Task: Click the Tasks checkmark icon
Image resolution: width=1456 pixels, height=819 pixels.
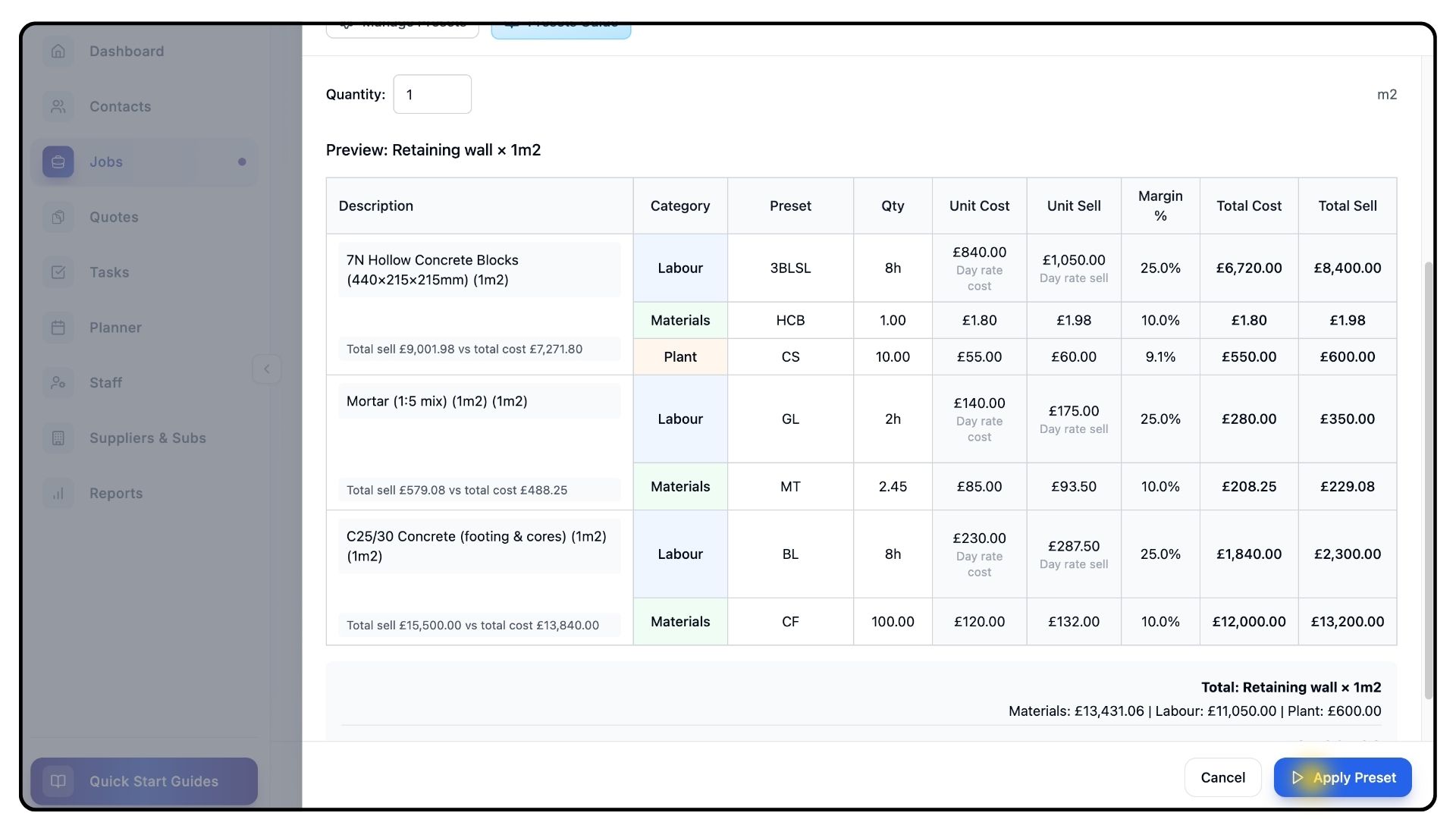Action: [x=58, y=273]
